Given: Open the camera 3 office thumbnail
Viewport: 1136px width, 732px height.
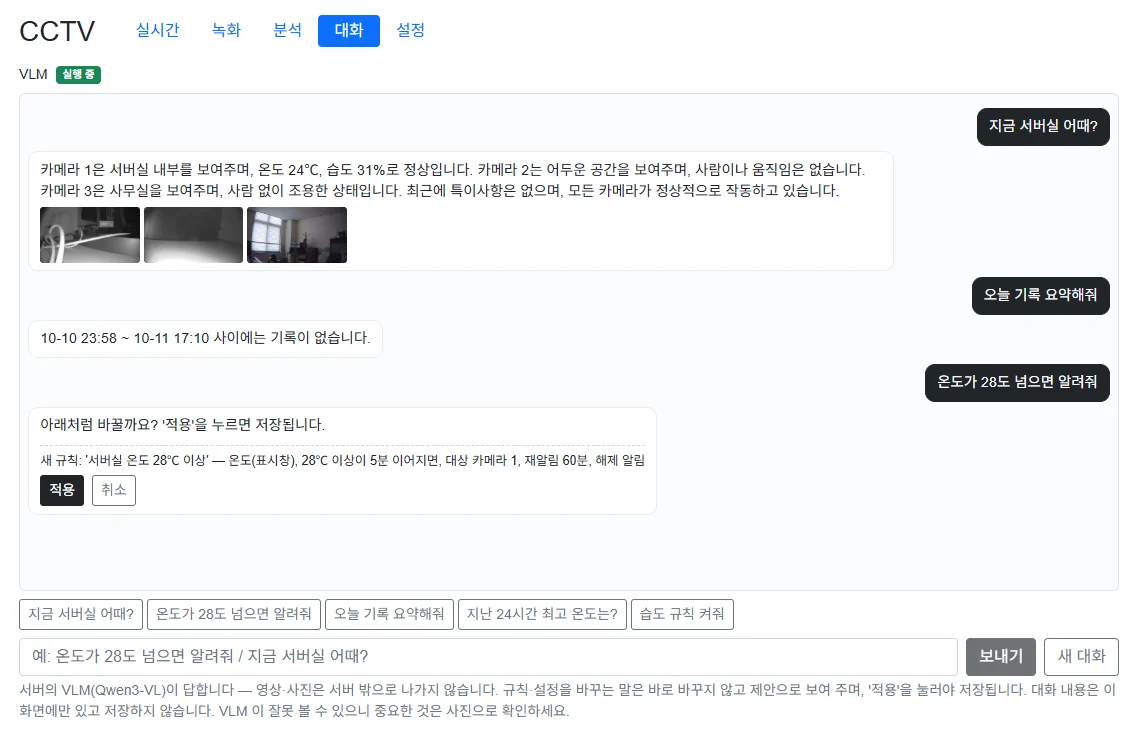Looking at the screenshot, I should point(297,235).
